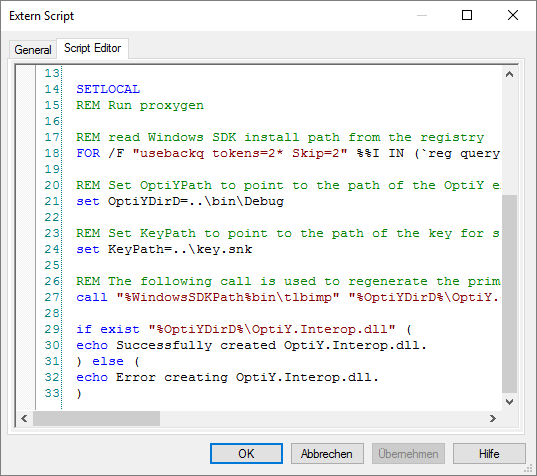Maximize the Extern Script window
537x476 pixels.
click(x=467, y=15)
